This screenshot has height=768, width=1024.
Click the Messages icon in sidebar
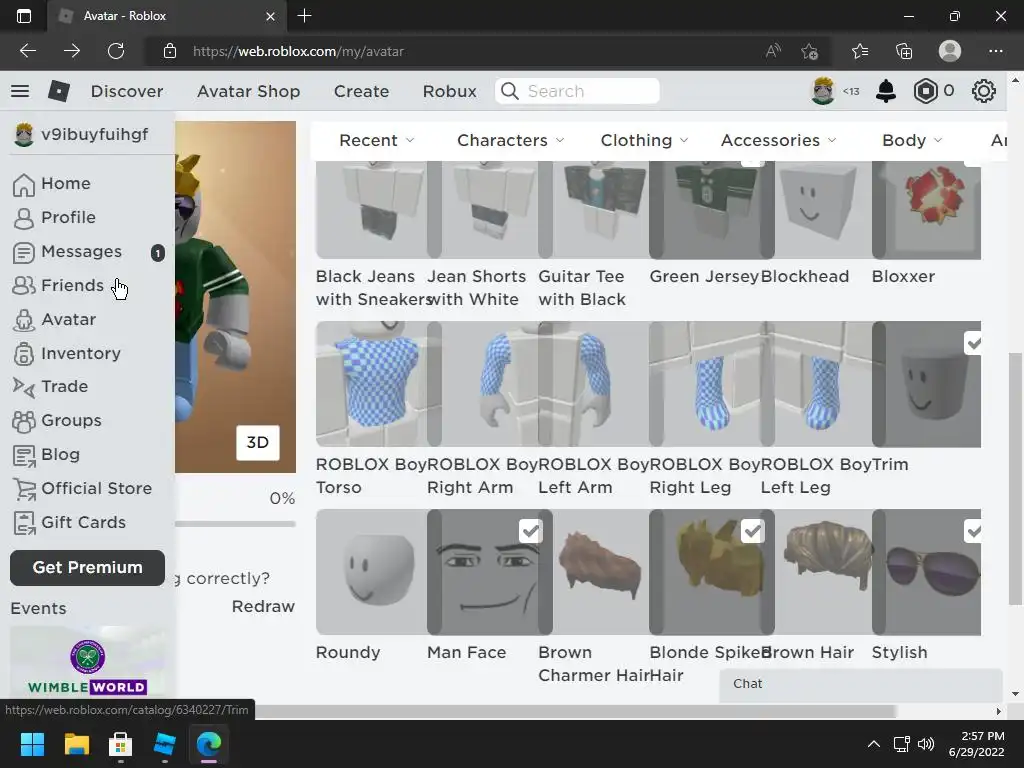click(24, 252)
